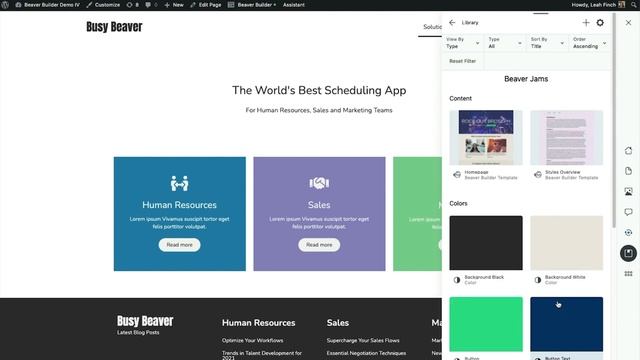Click Assistant in the admin bar

click(x=293, y=5)
